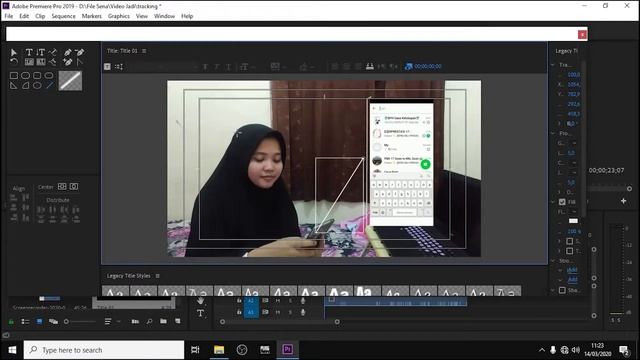Open the Graphic Type dropdown in Properties

(x=573, y=143)
